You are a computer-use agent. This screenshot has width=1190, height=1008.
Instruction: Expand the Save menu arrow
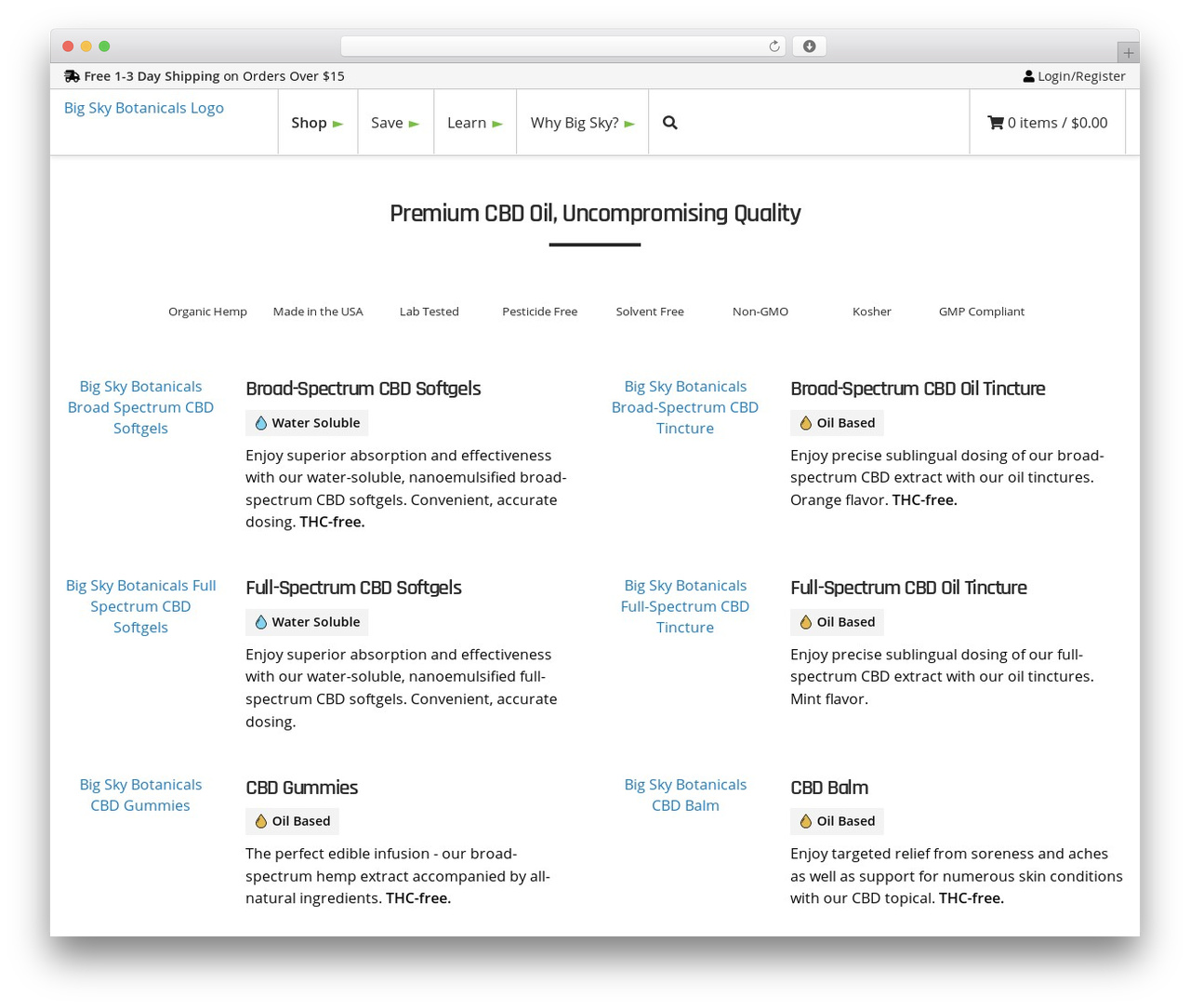coord(414,124)
